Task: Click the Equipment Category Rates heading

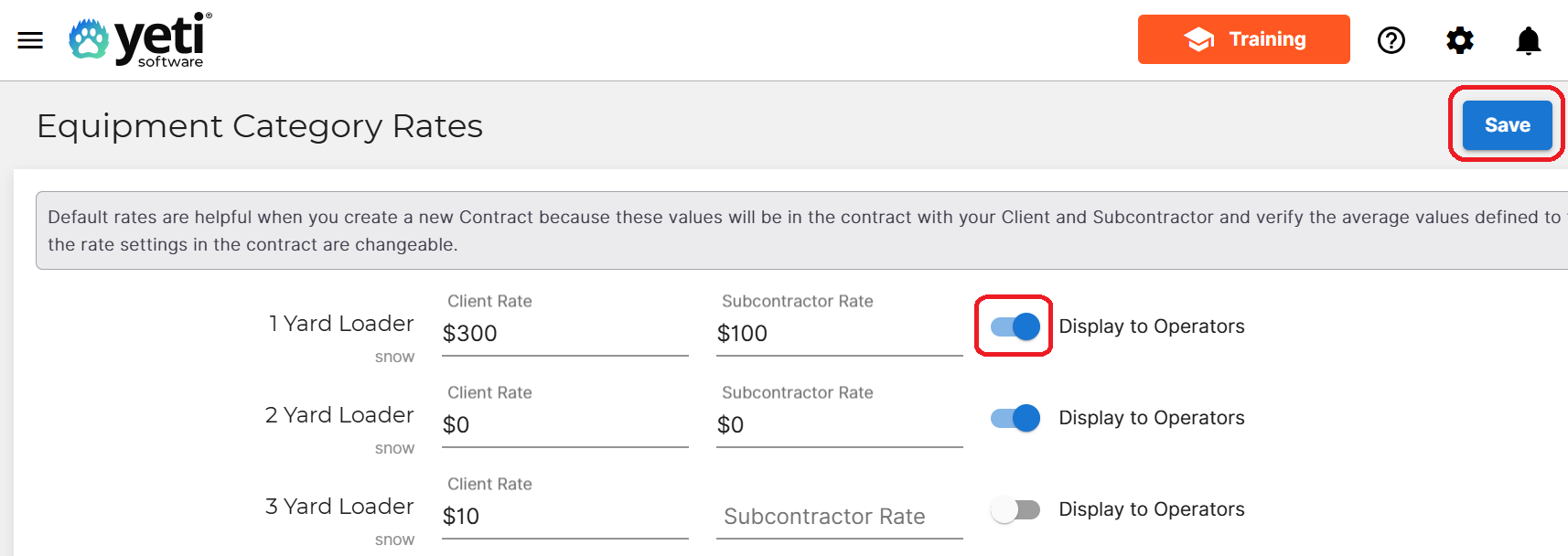Action: (260, 126)
